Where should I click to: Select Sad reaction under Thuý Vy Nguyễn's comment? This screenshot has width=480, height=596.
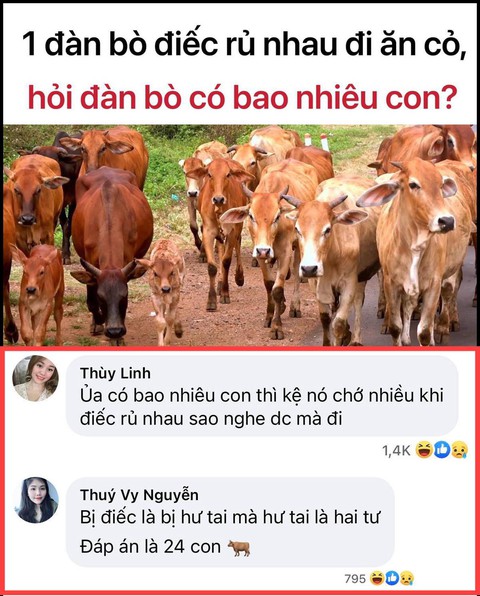click(x=406, y=578)
